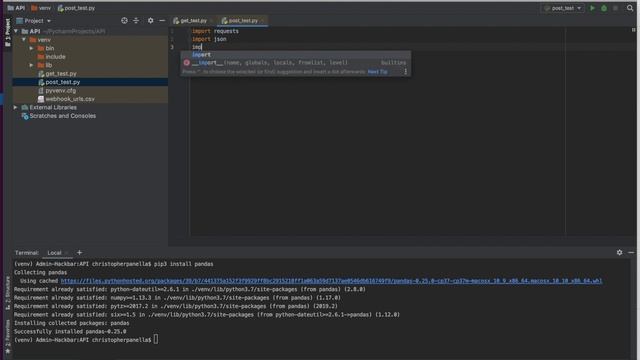Choose the __import__ builtin completion suggestion
The width and height of the screenshot is (640, 360).
tap(296, 63)
